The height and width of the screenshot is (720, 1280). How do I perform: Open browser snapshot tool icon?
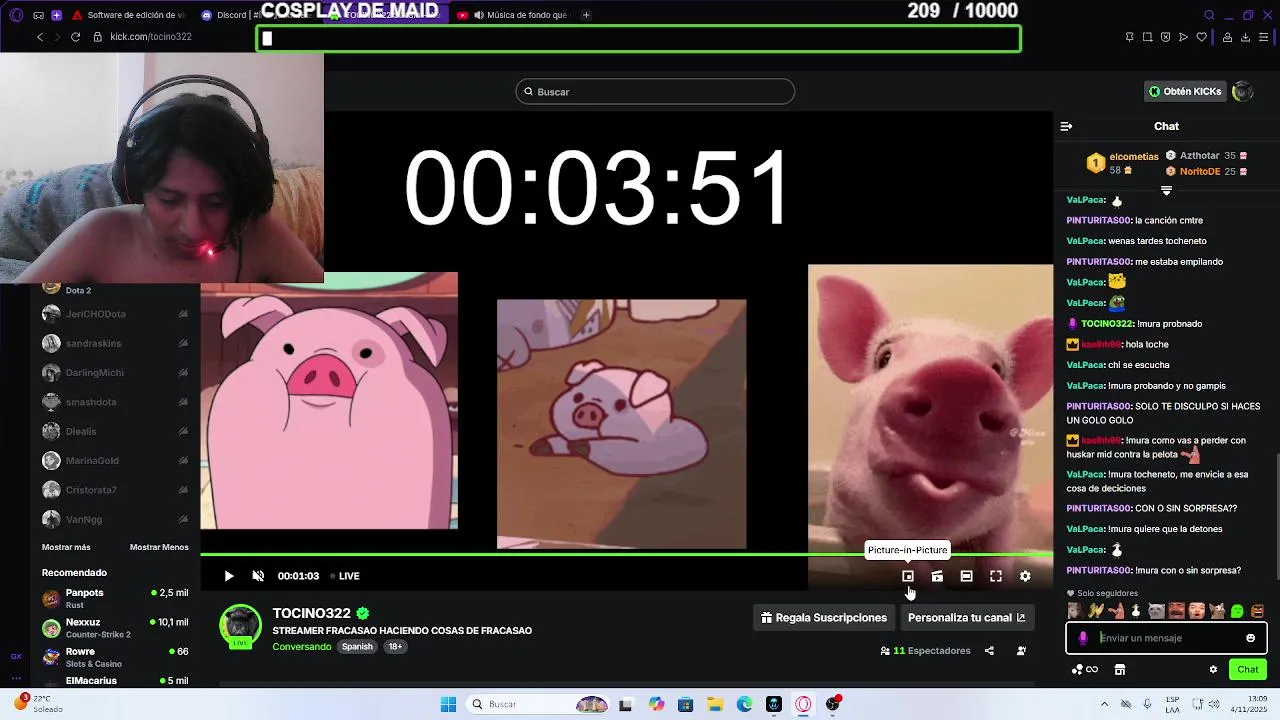(x=1147, y=37)
